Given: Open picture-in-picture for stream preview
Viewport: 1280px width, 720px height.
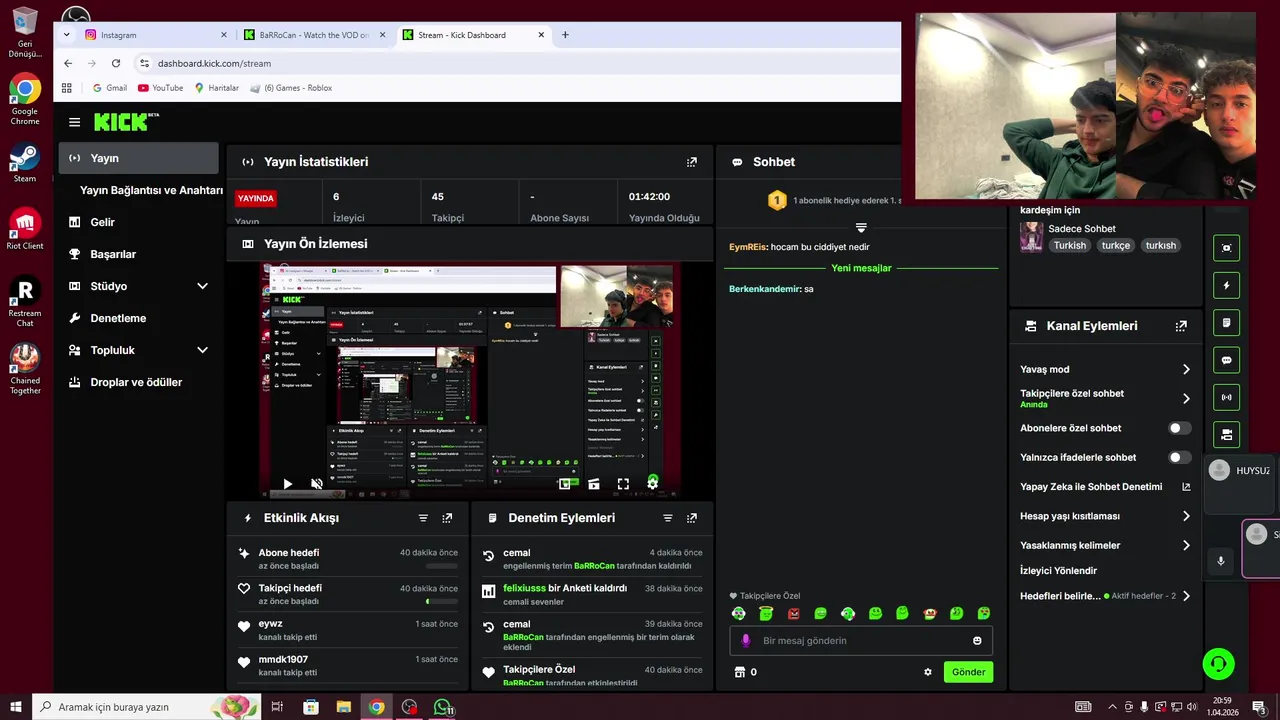Looking at the screenshot, I should click(565, 484).
